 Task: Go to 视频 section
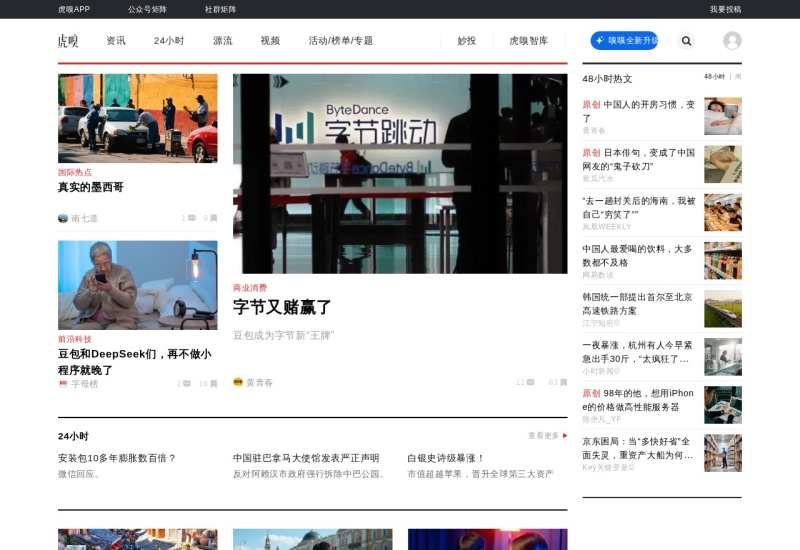tap(270, 41)
